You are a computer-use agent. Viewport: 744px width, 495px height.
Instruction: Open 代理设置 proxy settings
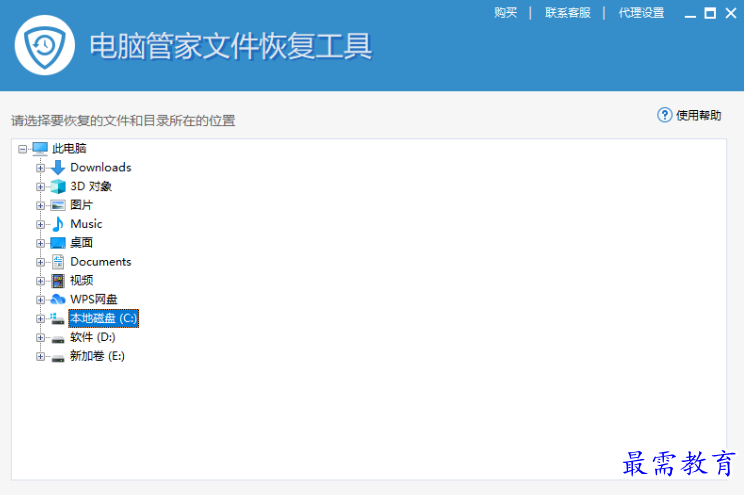pos(641,13)
